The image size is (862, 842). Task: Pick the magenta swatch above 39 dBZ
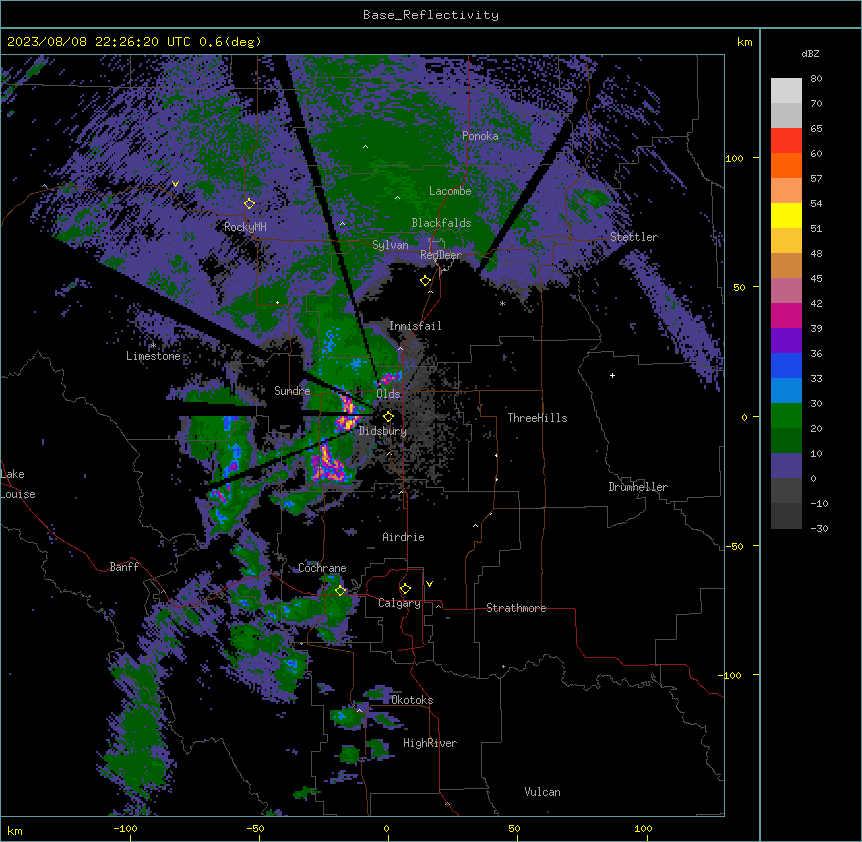click(786, 315)
